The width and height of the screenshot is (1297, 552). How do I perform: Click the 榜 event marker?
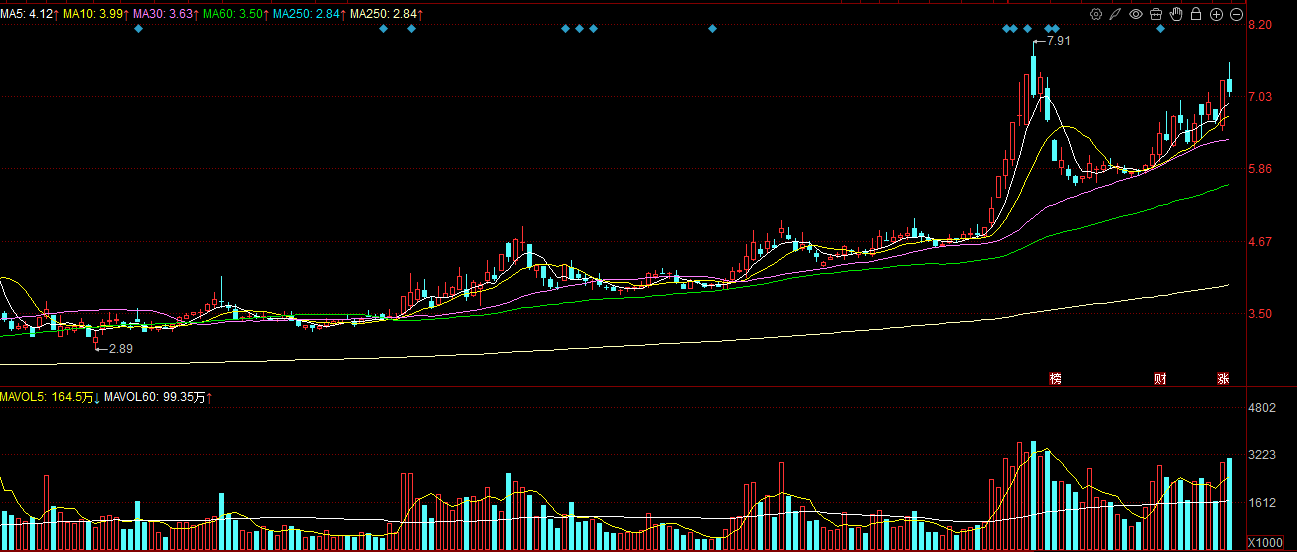click(1055, 378)
